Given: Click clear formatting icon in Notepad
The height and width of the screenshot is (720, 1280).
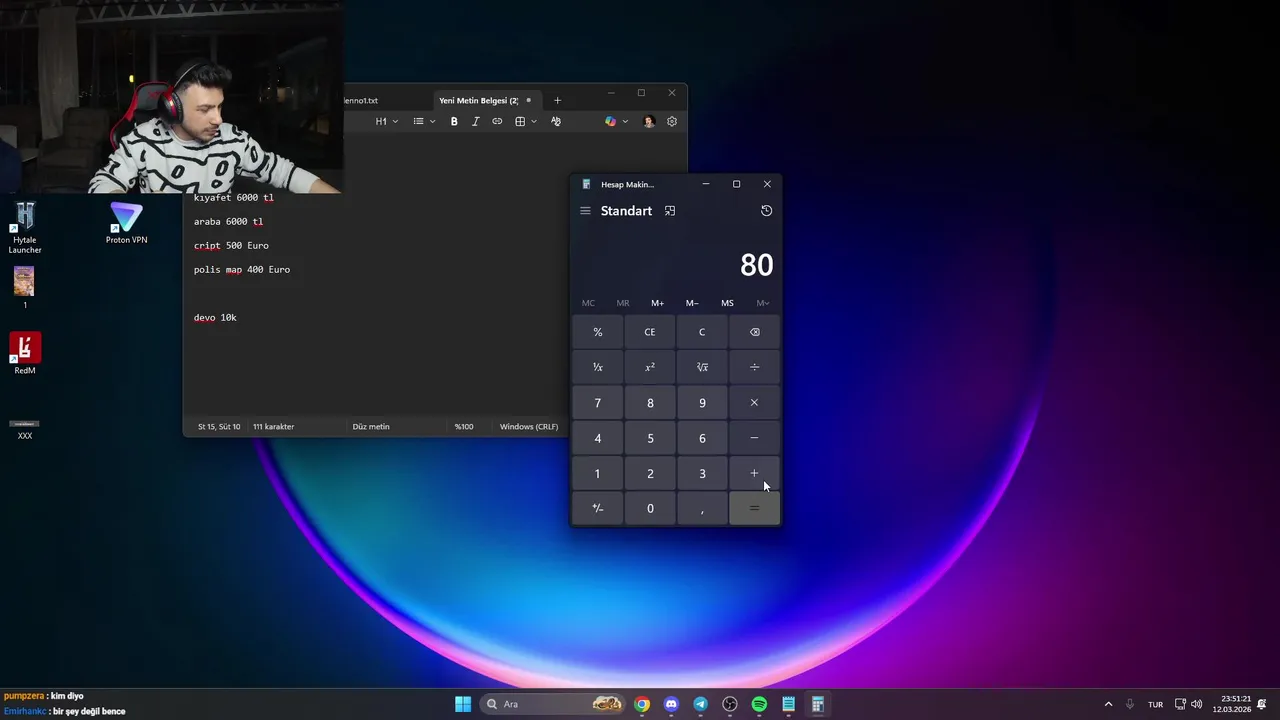Looking at the screenshot, I should point(556,121).
